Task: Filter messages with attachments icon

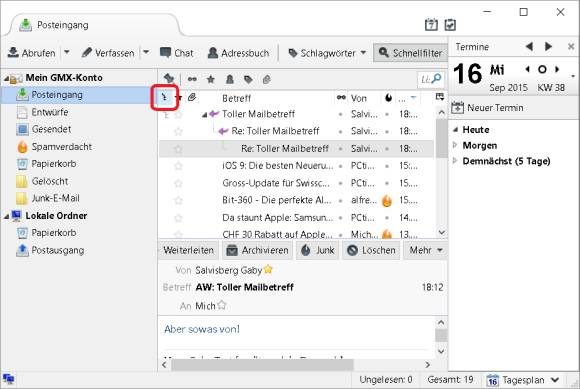Action: point(267,79)
